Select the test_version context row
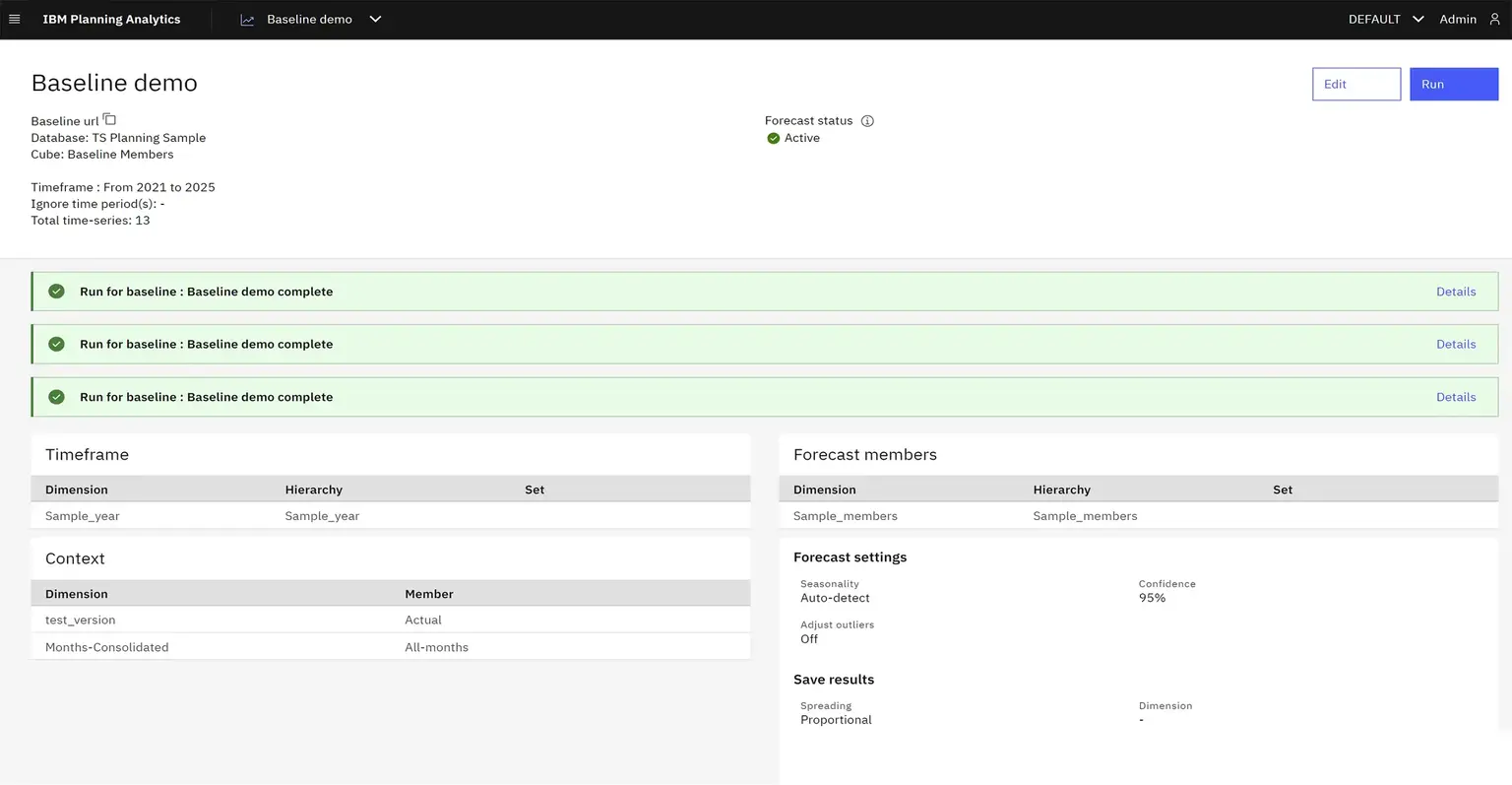Viewport: 1512px width, 785px height. click(x=390, y=621)
